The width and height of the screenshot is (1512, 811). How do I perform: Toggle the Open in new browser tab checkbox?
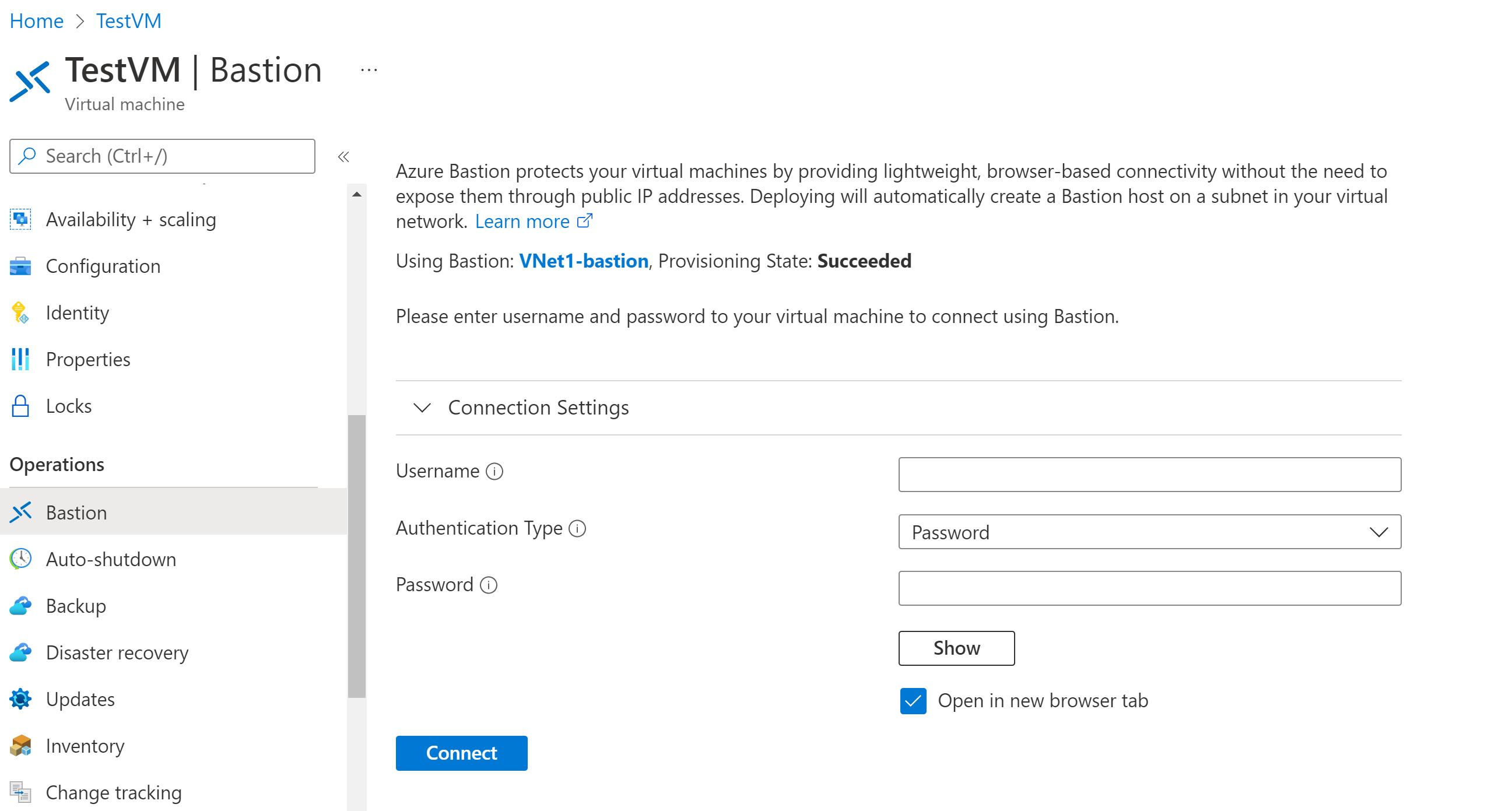(912, 699)
